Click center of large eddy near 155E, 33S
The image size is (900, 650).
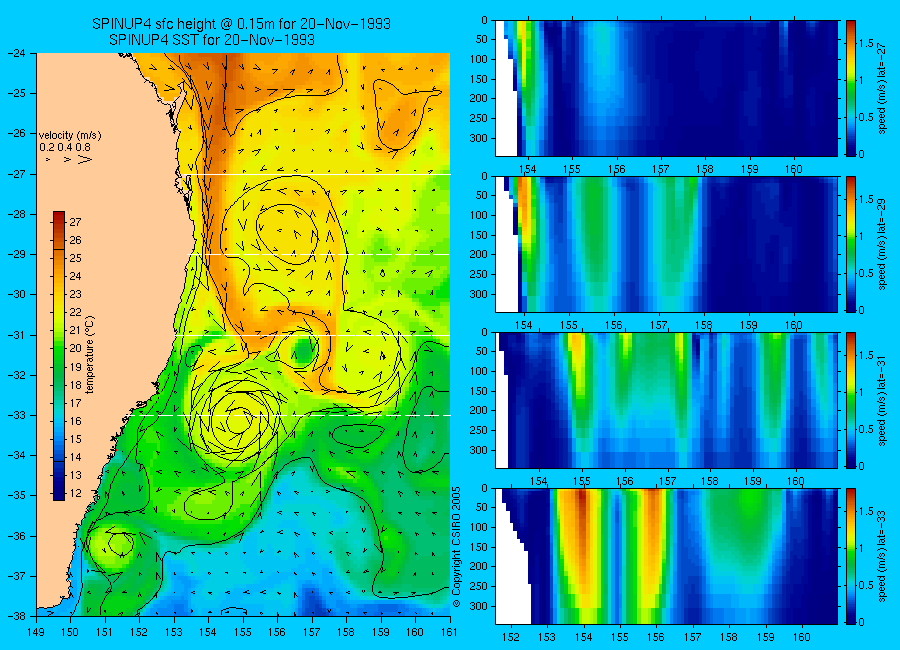click(x=238, y=421)
